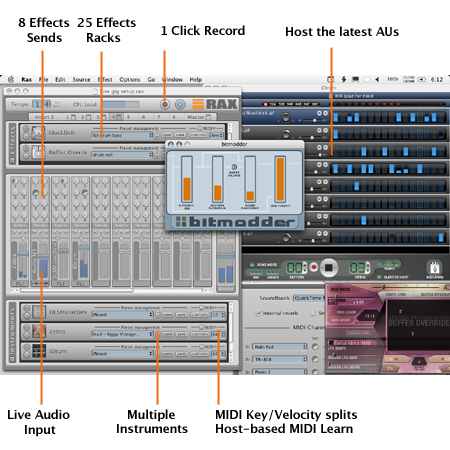This screenshot has width=450, height=450.
Task: Click the MIDI Drag icon in iDrum
Action: (435, 268)
